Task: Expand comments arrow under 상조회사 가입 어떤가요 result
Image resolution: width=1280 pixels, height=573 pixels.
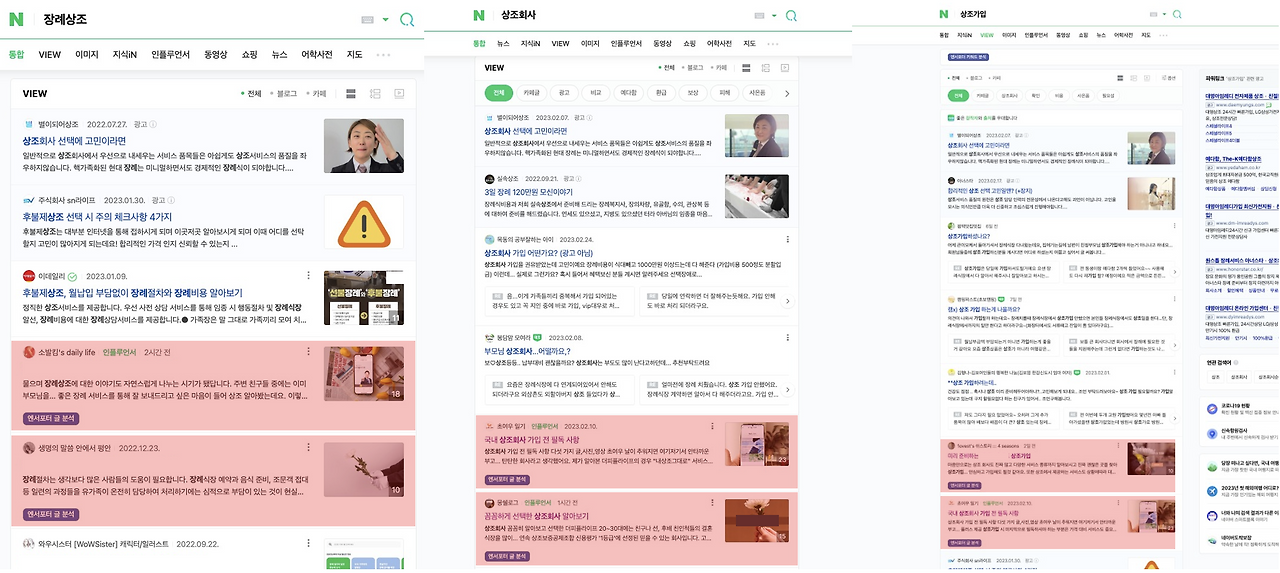Action: click(x=786, y=301)
